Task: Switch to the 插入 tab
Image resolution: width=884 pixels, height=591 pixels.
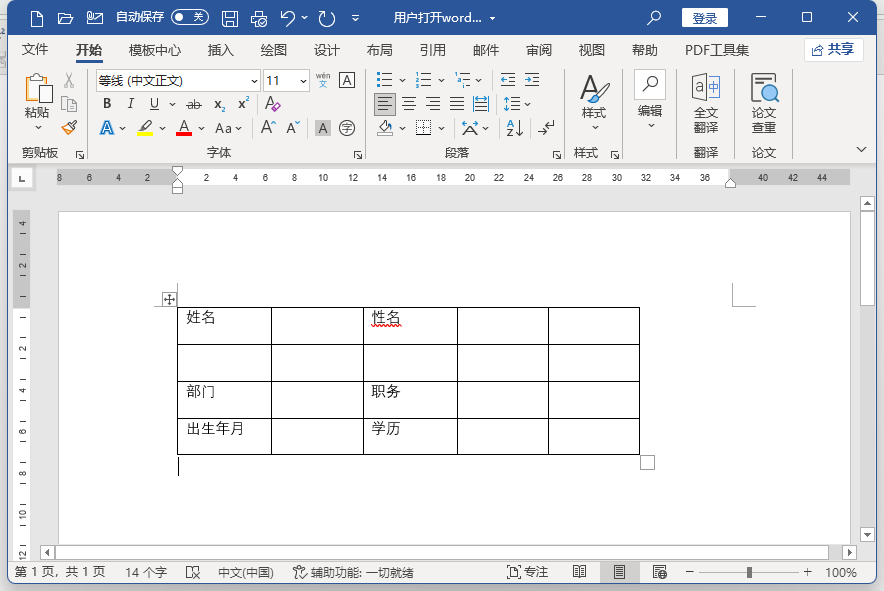Action: (x=220, y=50)
